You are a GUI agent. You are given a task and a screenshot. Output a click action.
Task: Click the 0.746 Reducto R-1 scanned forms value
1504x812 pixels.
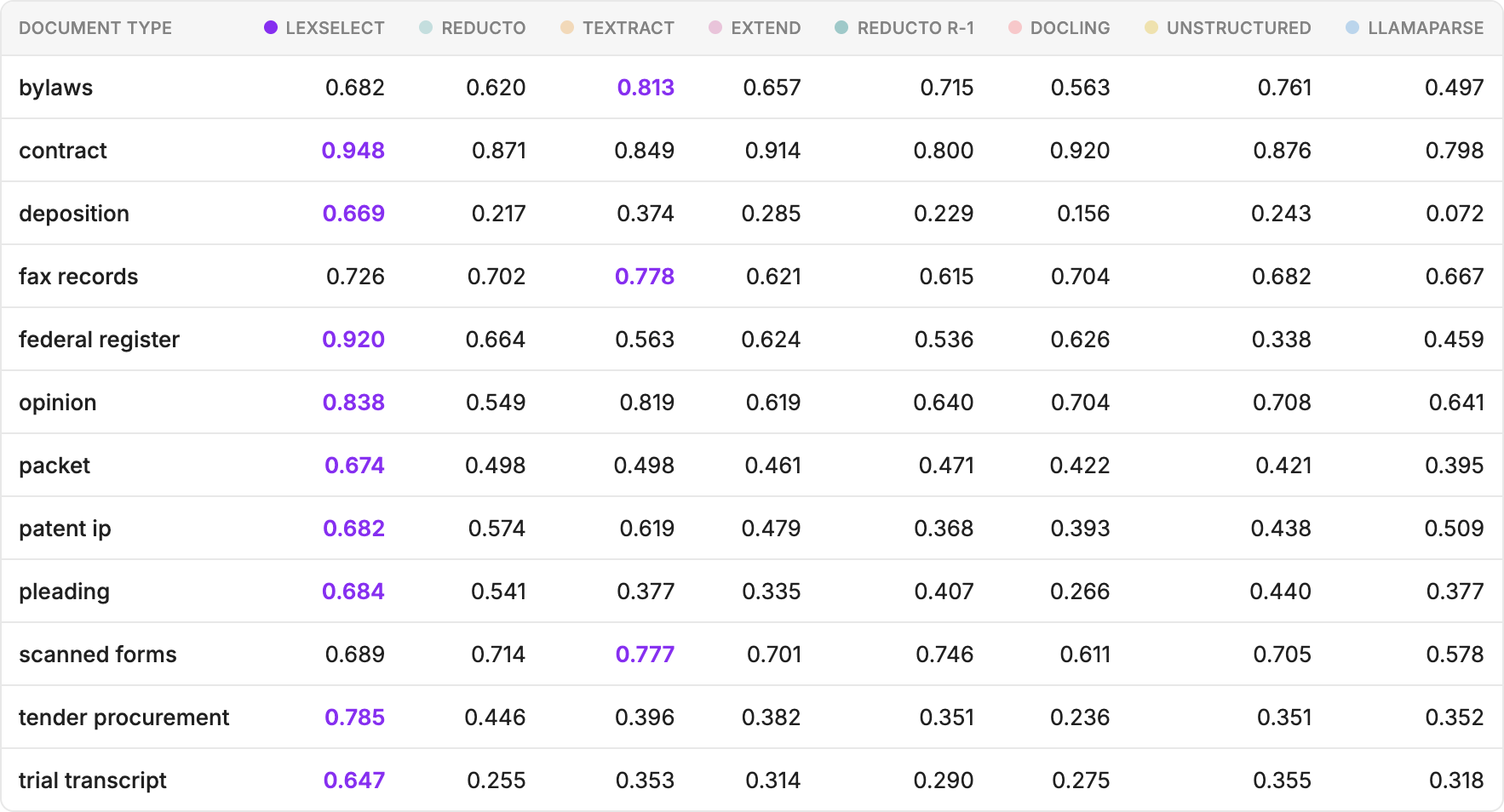pyautogui.click(x=944, y=655)
